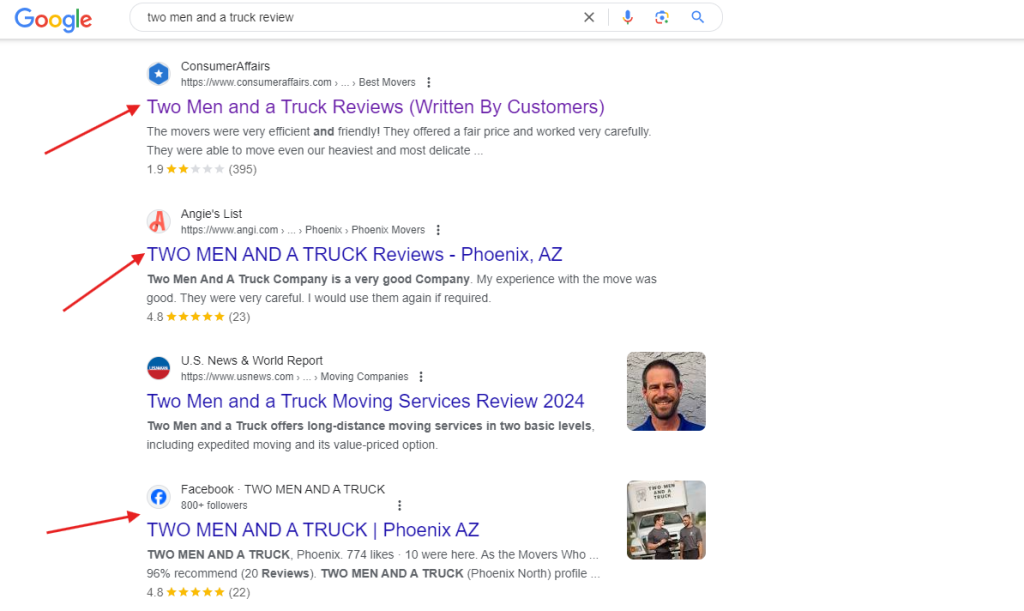Image resolution: width=1024 pixels, height=611 pixels.
Task: Click the ConsumerAffairs site favicon
Action: [158, 74]
